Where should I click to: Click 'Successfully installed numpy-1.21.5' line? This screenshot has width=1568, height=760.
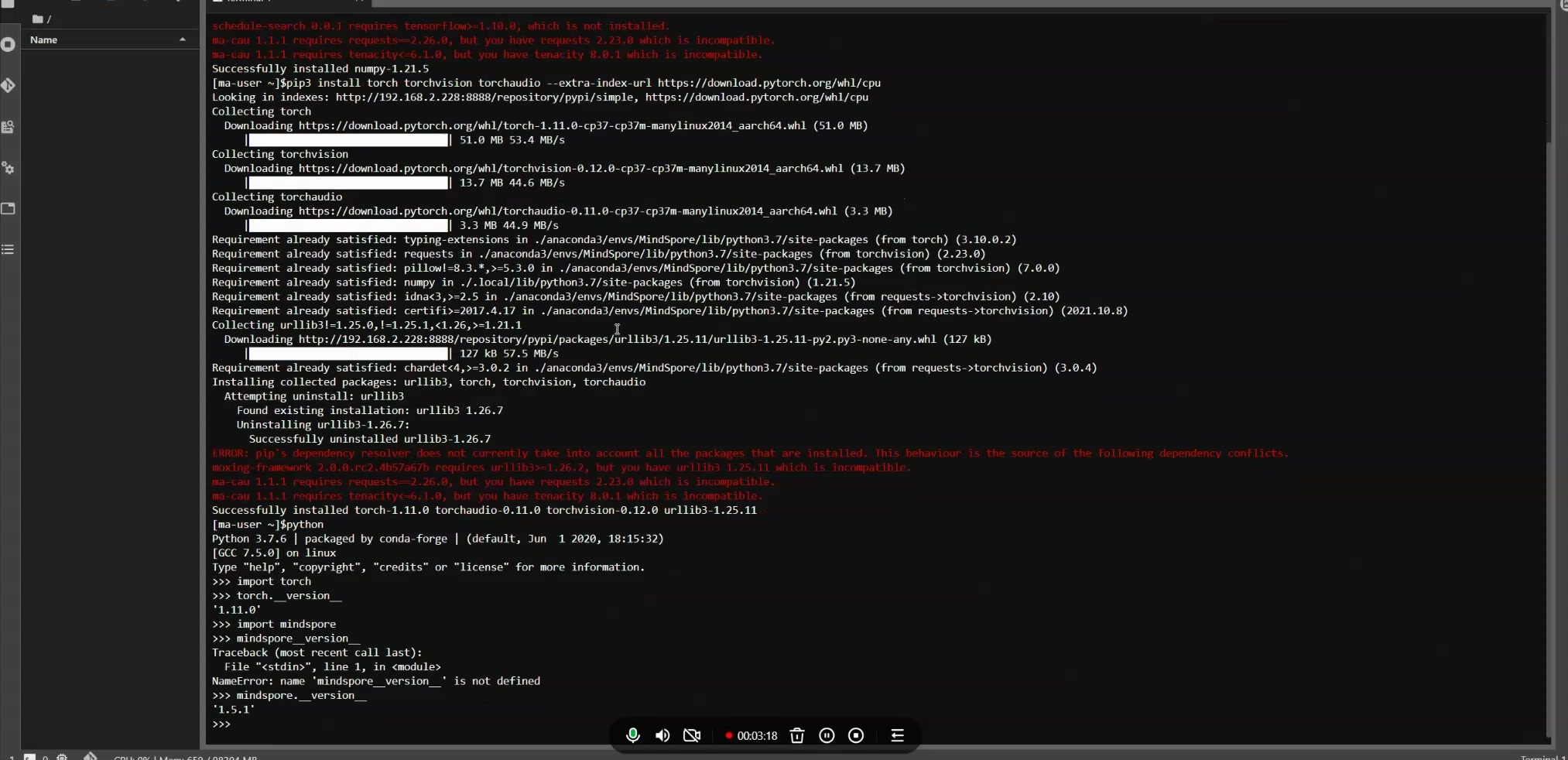point(320,69)
